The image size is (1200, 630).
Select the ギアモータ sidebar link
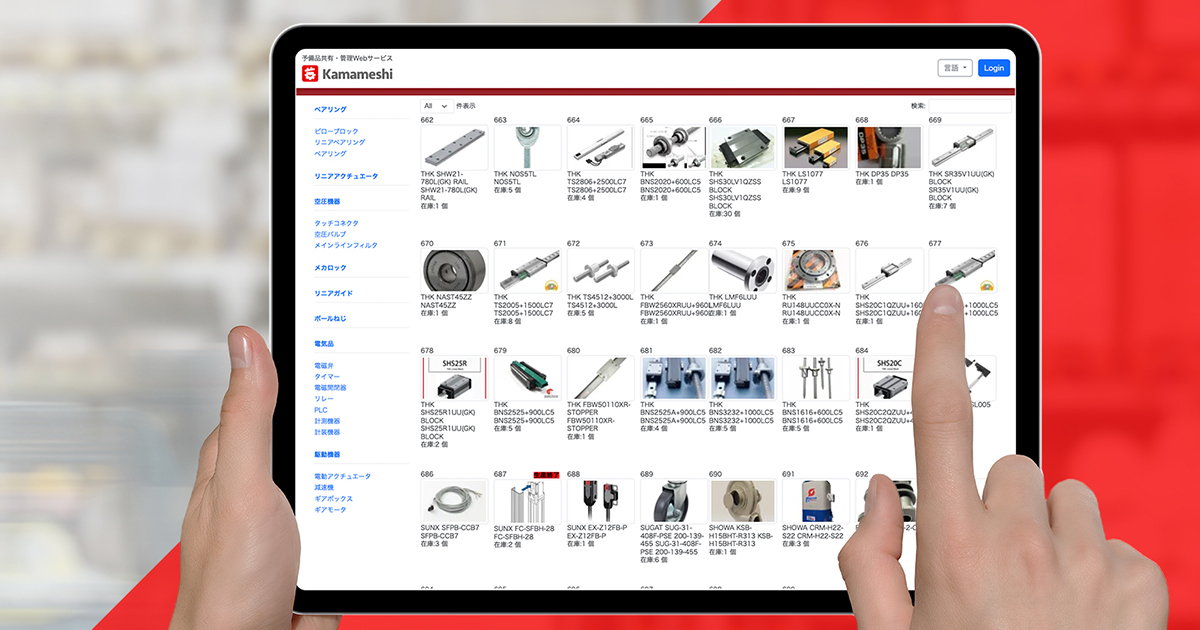330,510
